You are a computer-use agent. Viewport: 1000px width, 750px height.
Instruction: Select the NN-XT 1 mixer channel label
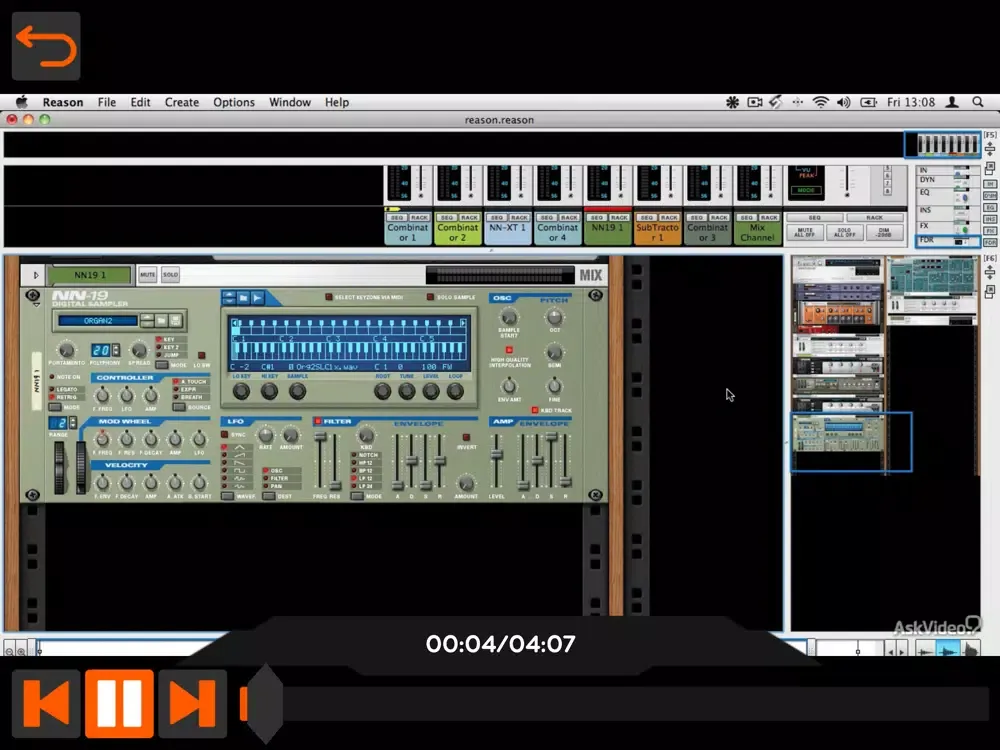point(508,232)
